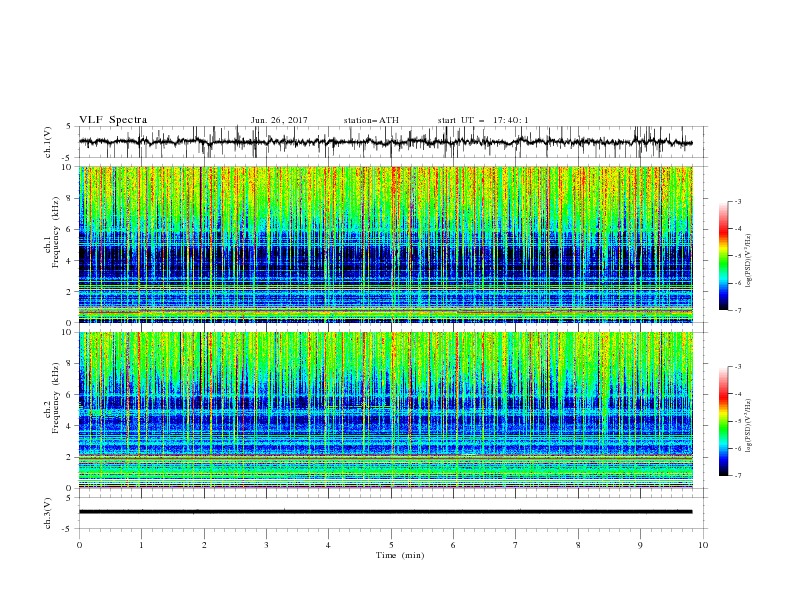This screenshot has height=612, width=792.
Task: Click ch.1 frequency axis tick "8"
Action: 71,198
